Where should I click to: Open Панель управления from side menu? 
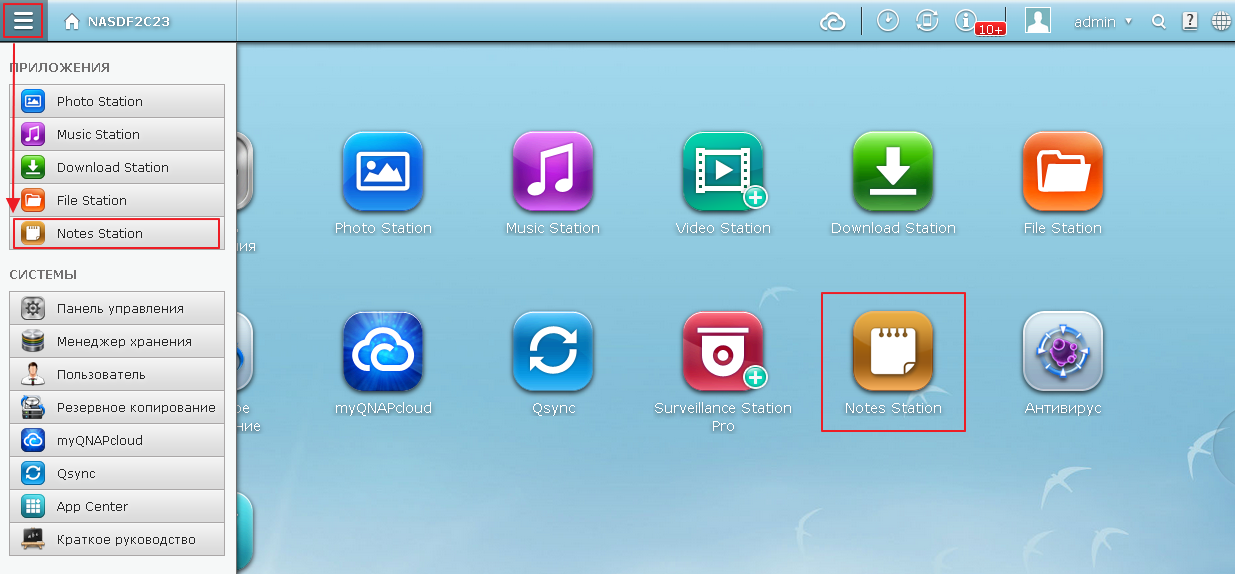tap(117, 308)
